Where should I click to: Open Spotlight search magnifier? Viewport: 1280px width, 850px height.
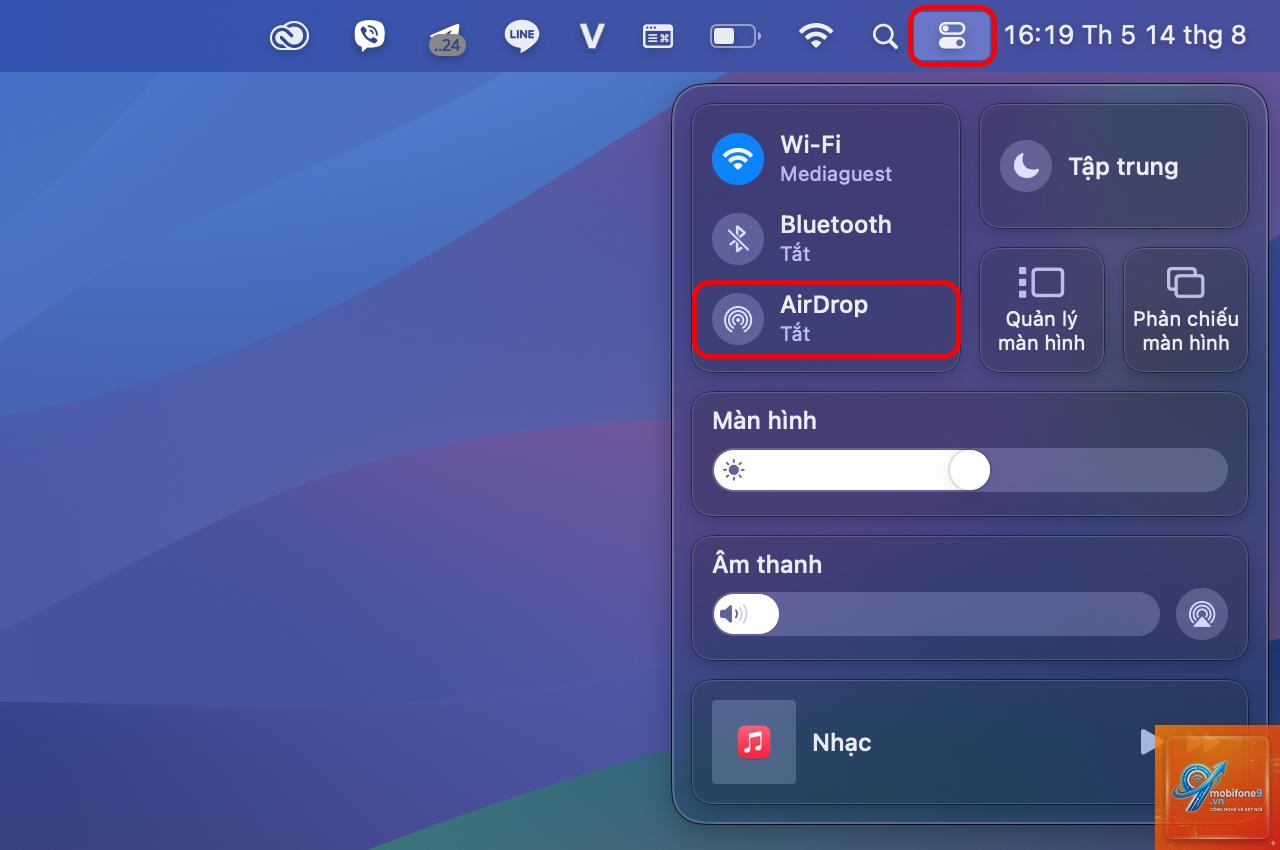click(x=884, y=37)
